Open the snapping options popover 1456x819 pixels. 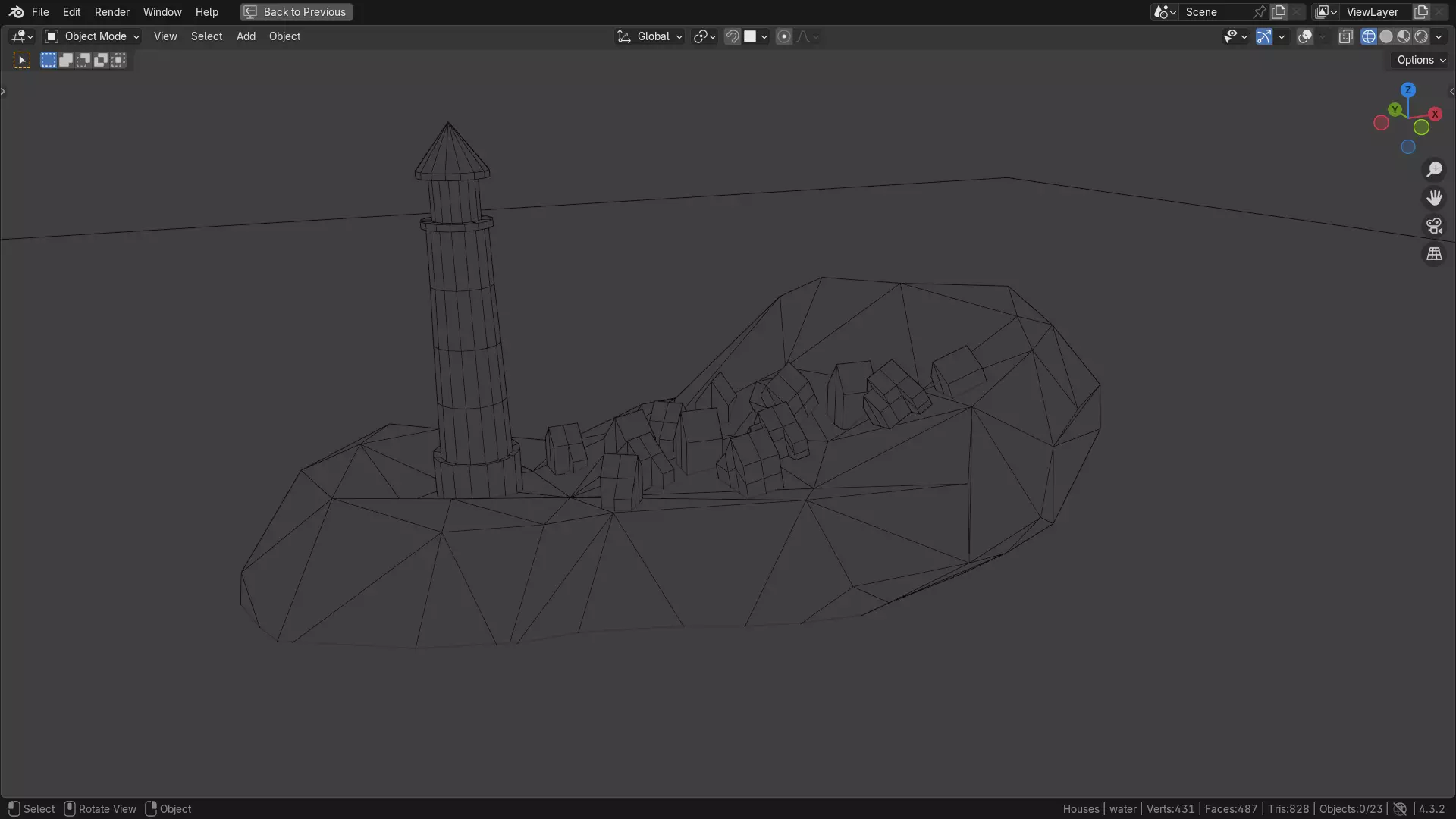pos(756,36)
